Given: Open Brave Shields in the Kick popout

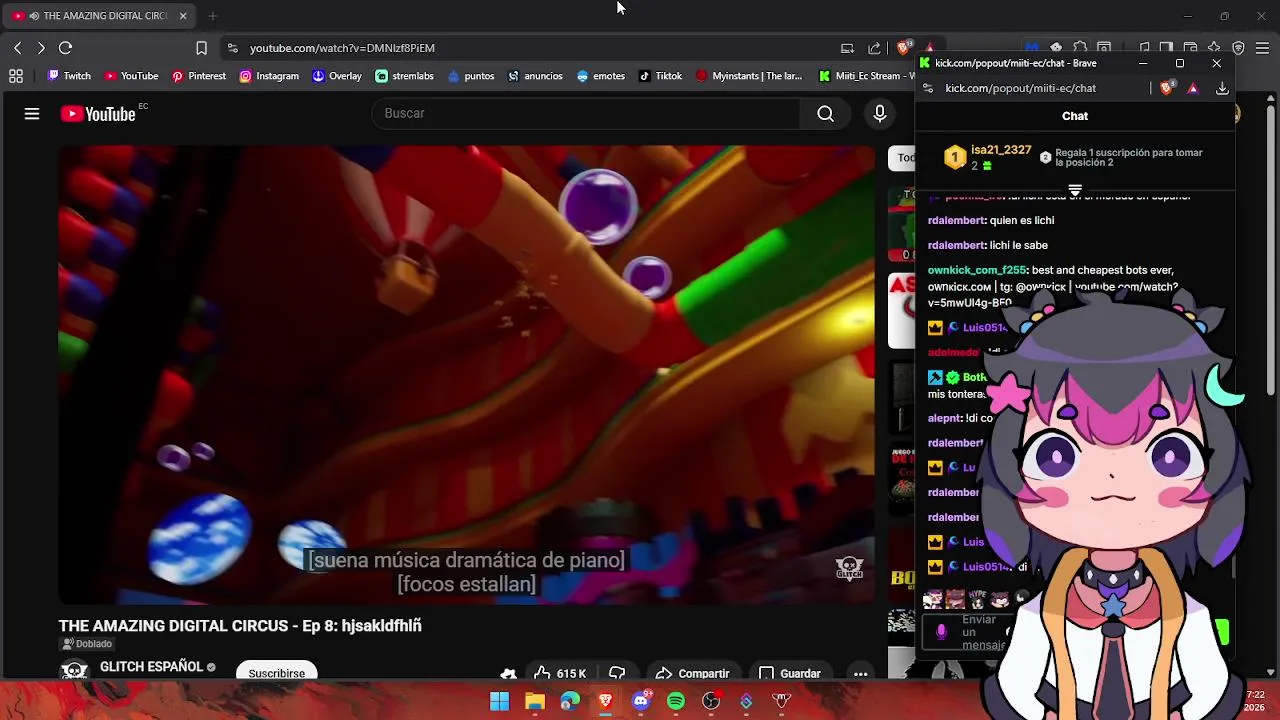Looking at the screenshot, I should coord(1166,89).
